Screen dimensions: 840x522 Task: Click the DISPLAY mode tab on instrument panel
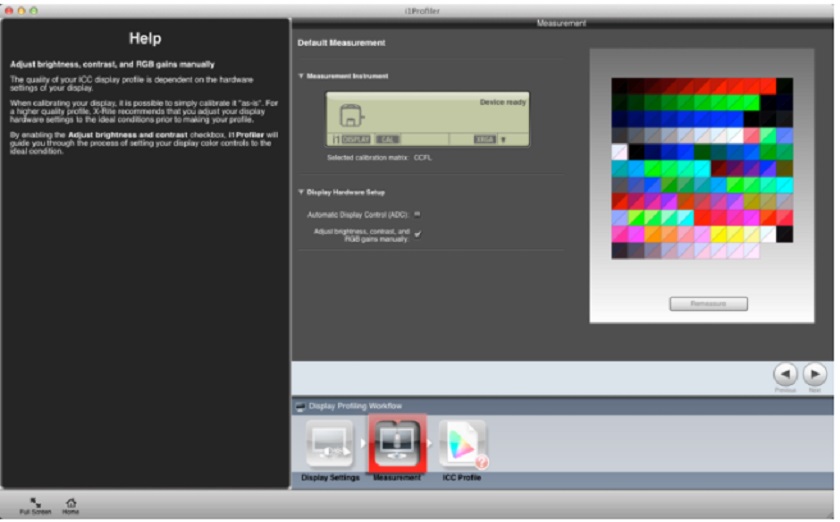356,139
